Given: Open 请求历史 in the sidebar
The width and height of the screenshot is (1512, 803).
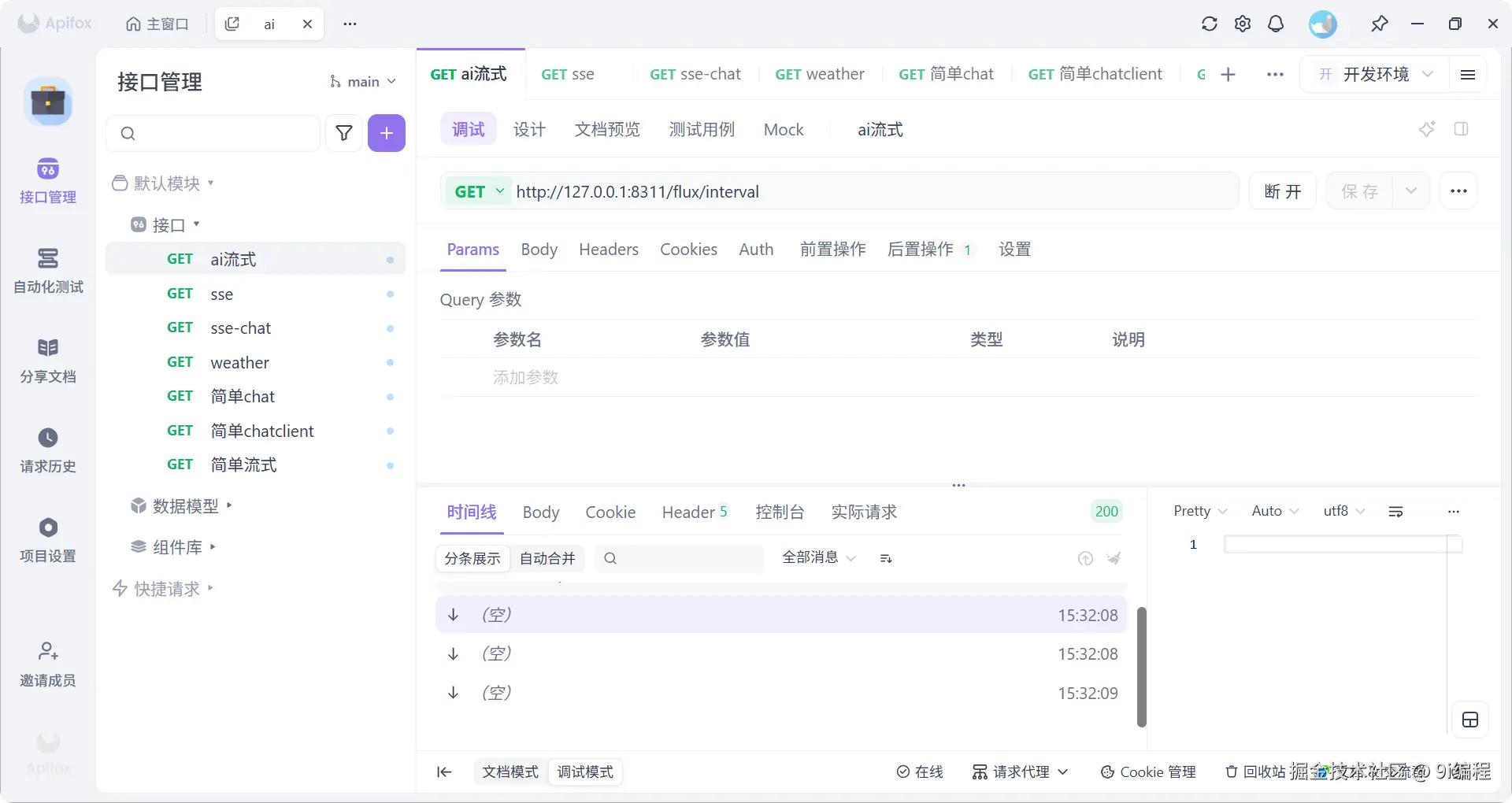Looking at the screenshot, I should (48, 450).
